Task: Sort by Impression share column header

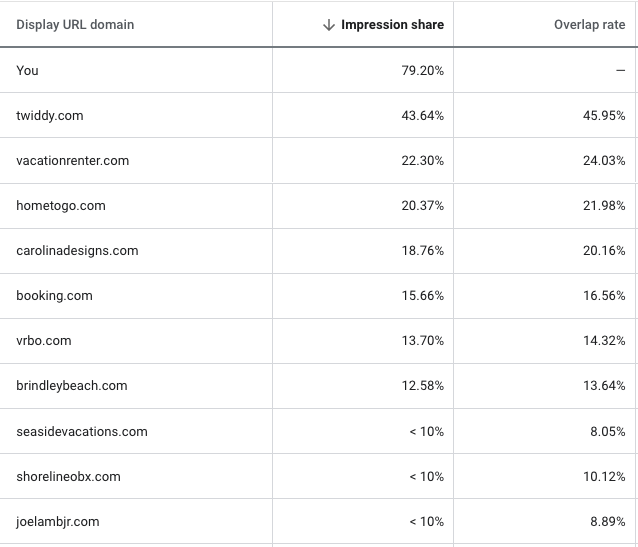Action: 392,25
